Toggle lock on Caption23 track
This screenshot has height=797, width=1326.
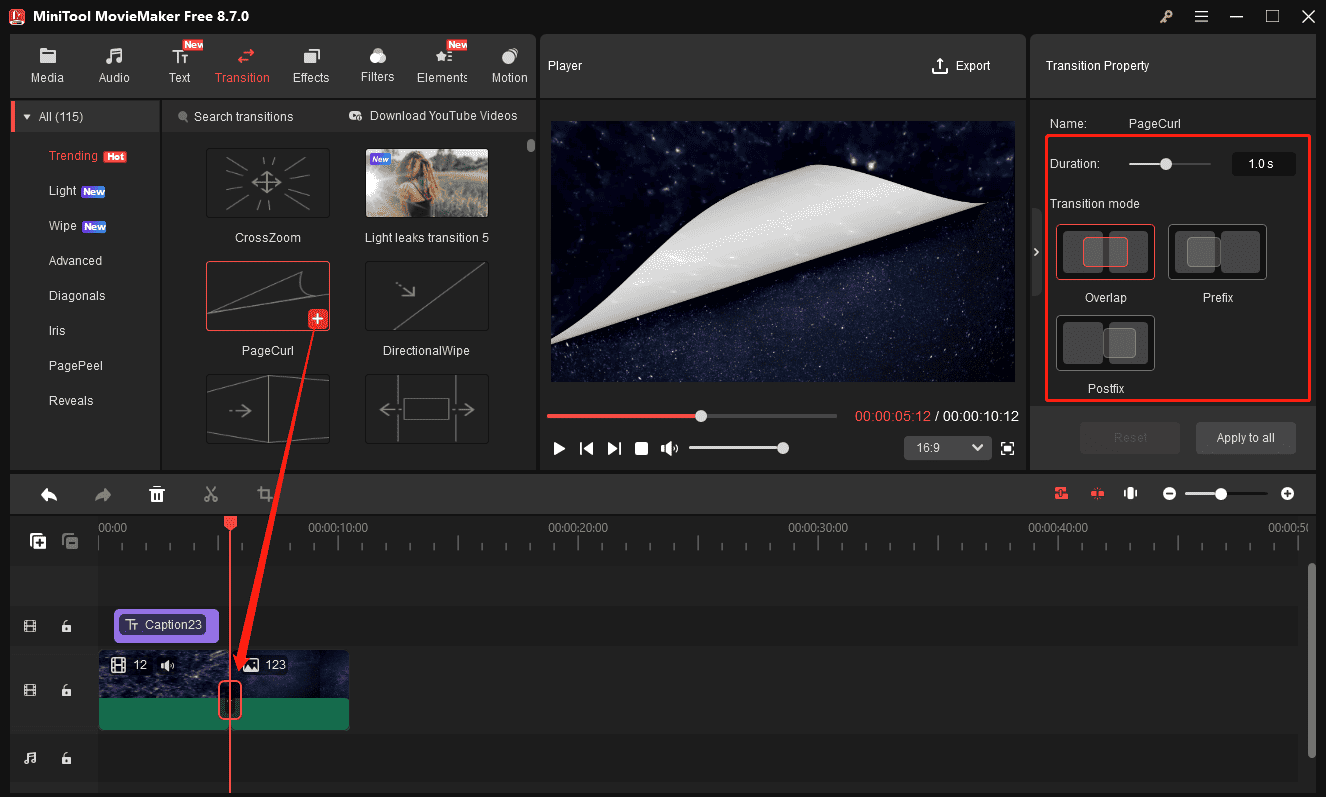[x=66, y=626]
